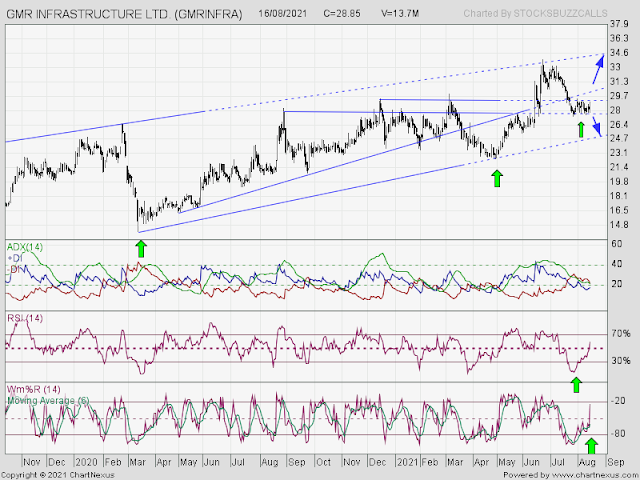Click the RSI(14) indicator label
640x480 pixels.
point(25,318)
